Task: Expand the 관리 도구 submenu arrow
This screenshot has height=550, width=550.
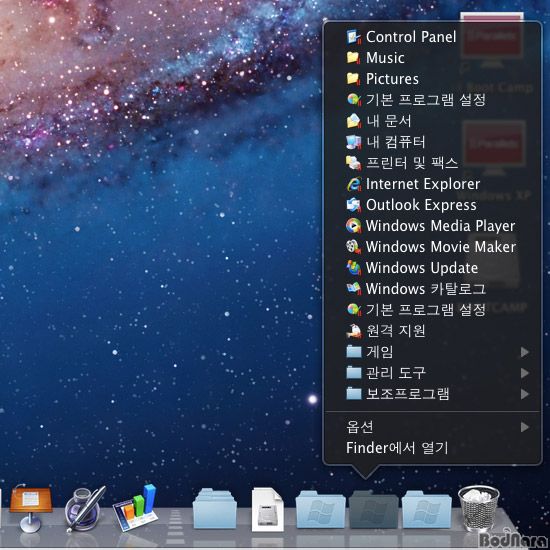Action: point(525,373)
